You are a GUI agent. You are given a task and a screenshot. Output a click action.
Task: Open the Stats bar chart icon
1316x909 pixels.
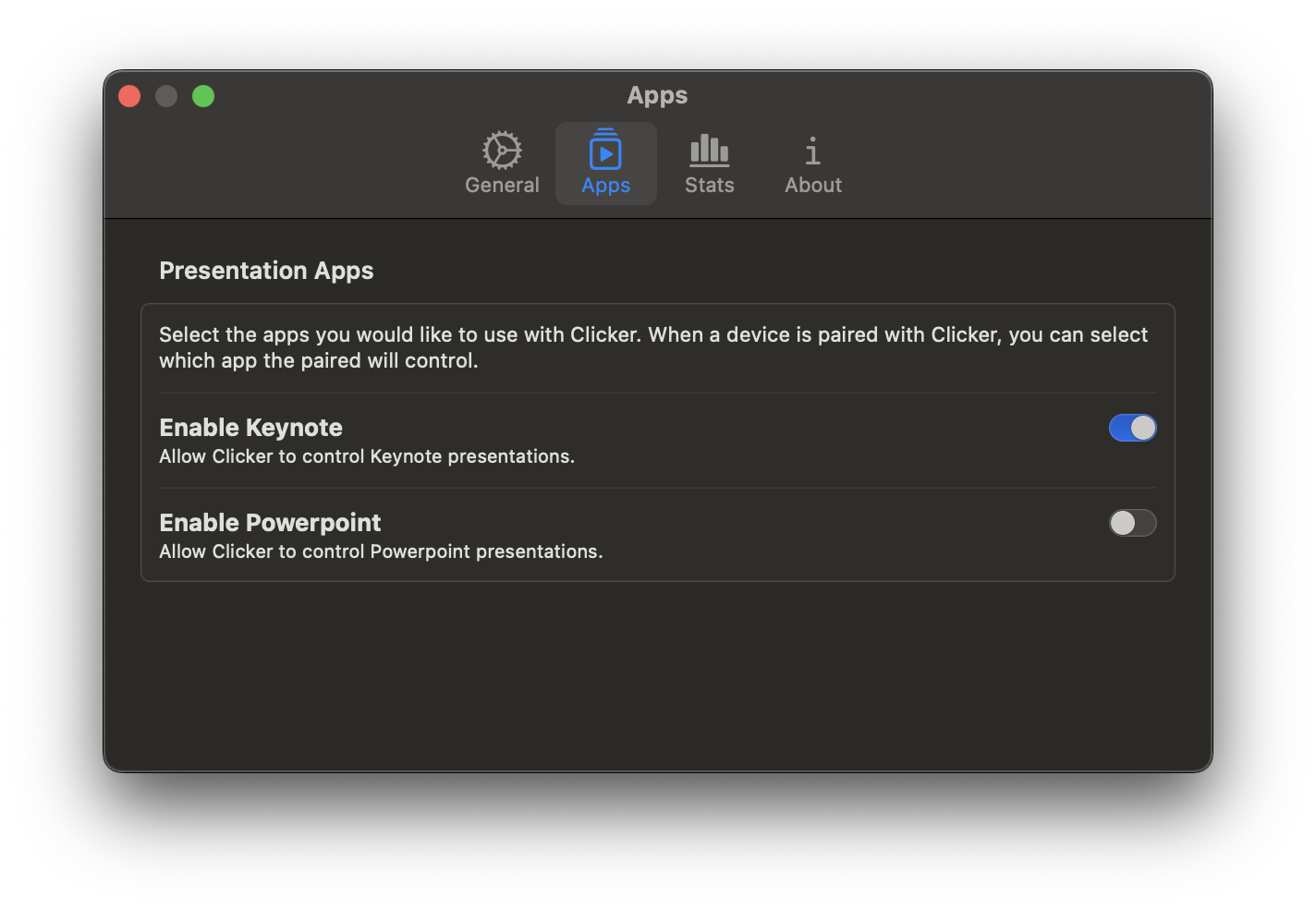click(x=709, y=150)
